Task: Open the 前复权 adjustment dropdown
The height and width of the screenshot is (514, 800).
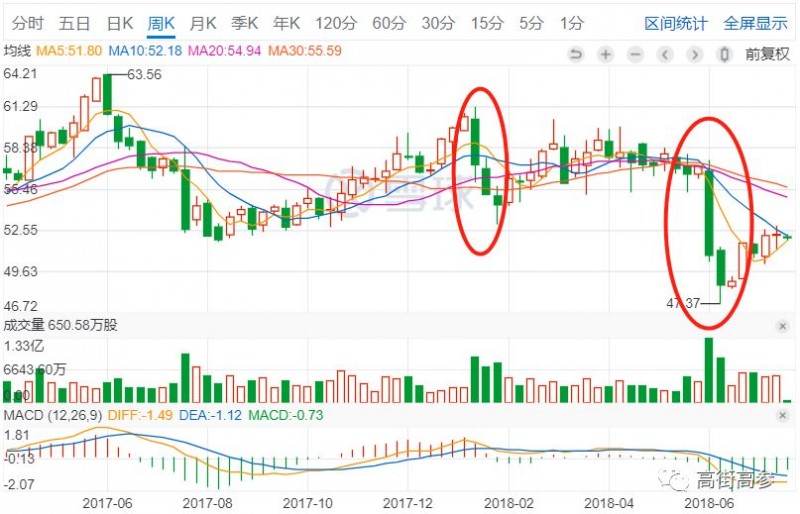Action: click(766, 55)
